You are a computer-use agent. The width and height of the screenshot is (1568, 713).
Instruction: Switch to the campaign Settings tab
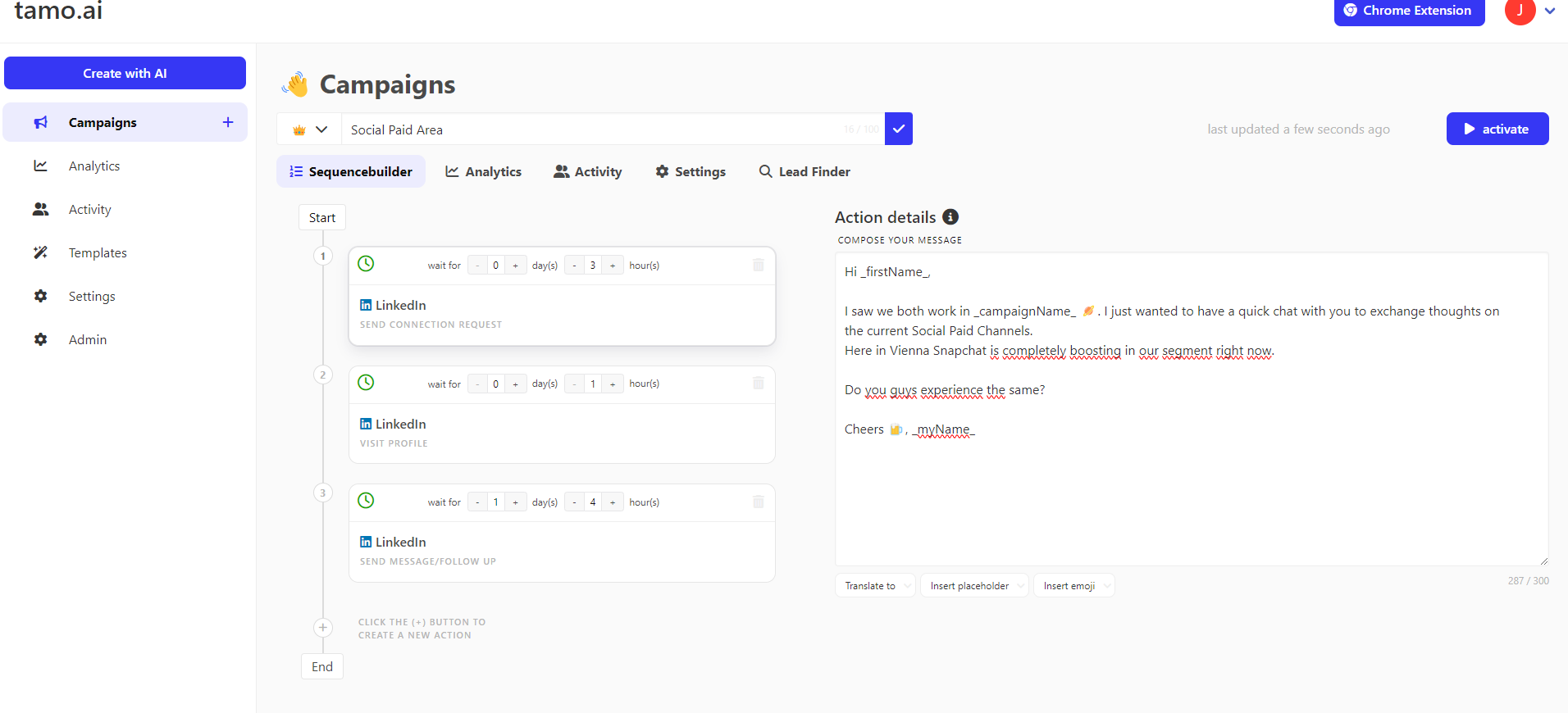(x=691, y=171)
